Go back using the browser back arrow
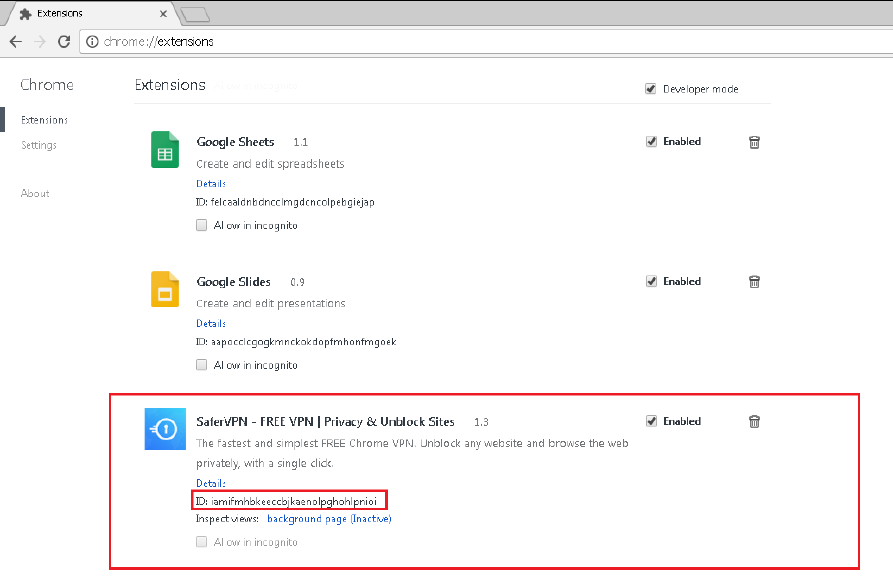This screenshot has width=893, height=576. coord(16,42)
